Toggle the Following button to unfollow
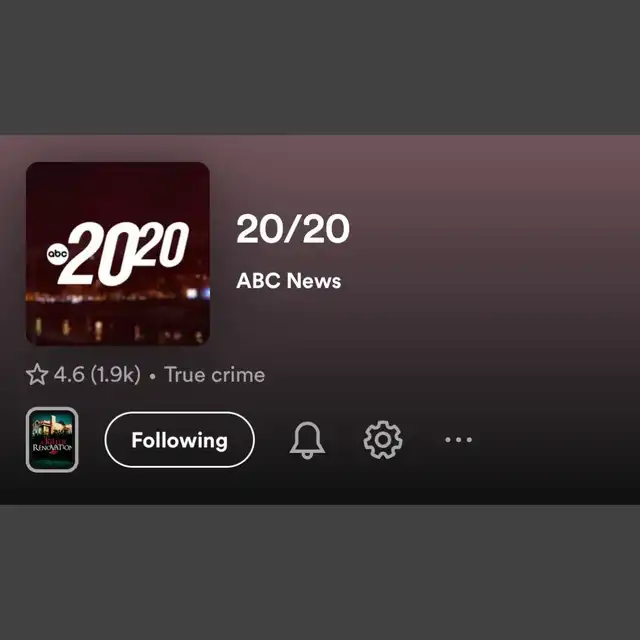The image size is (640, 640). [x=180, y=440]
